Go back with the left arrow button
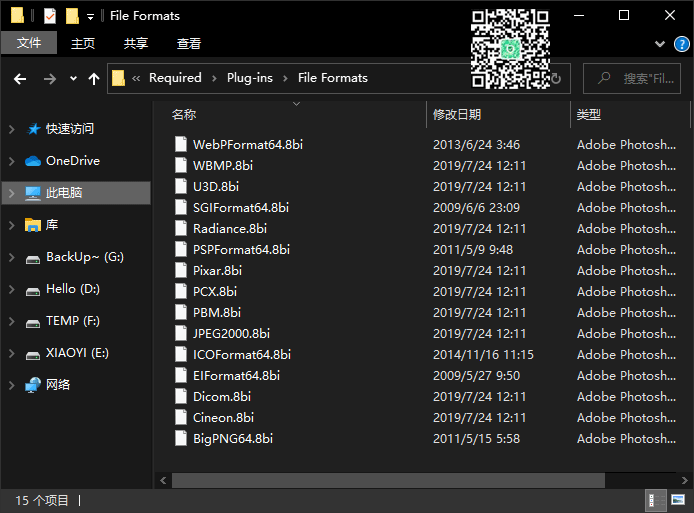The width and height of the screenshot is (694, 513). click(x=20, y=79)
